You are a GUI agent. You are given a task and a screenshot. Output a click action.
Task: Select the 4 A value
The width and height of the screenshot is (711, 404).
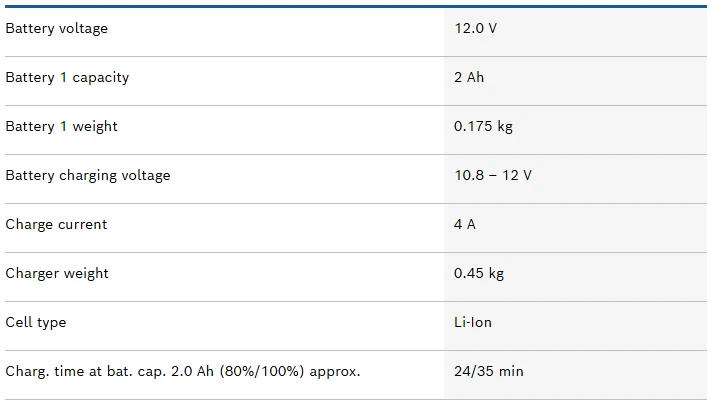point(465,224)
